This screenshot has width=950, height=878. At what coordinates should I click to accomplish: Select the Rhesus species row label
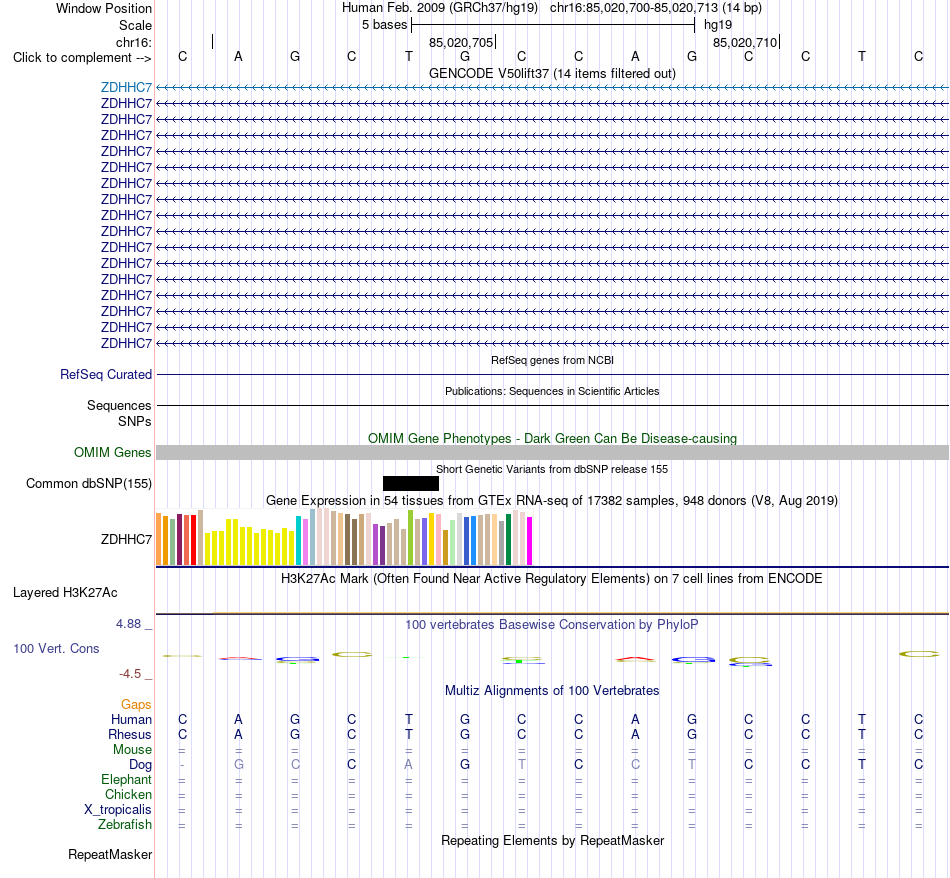(x=130, y=734)
